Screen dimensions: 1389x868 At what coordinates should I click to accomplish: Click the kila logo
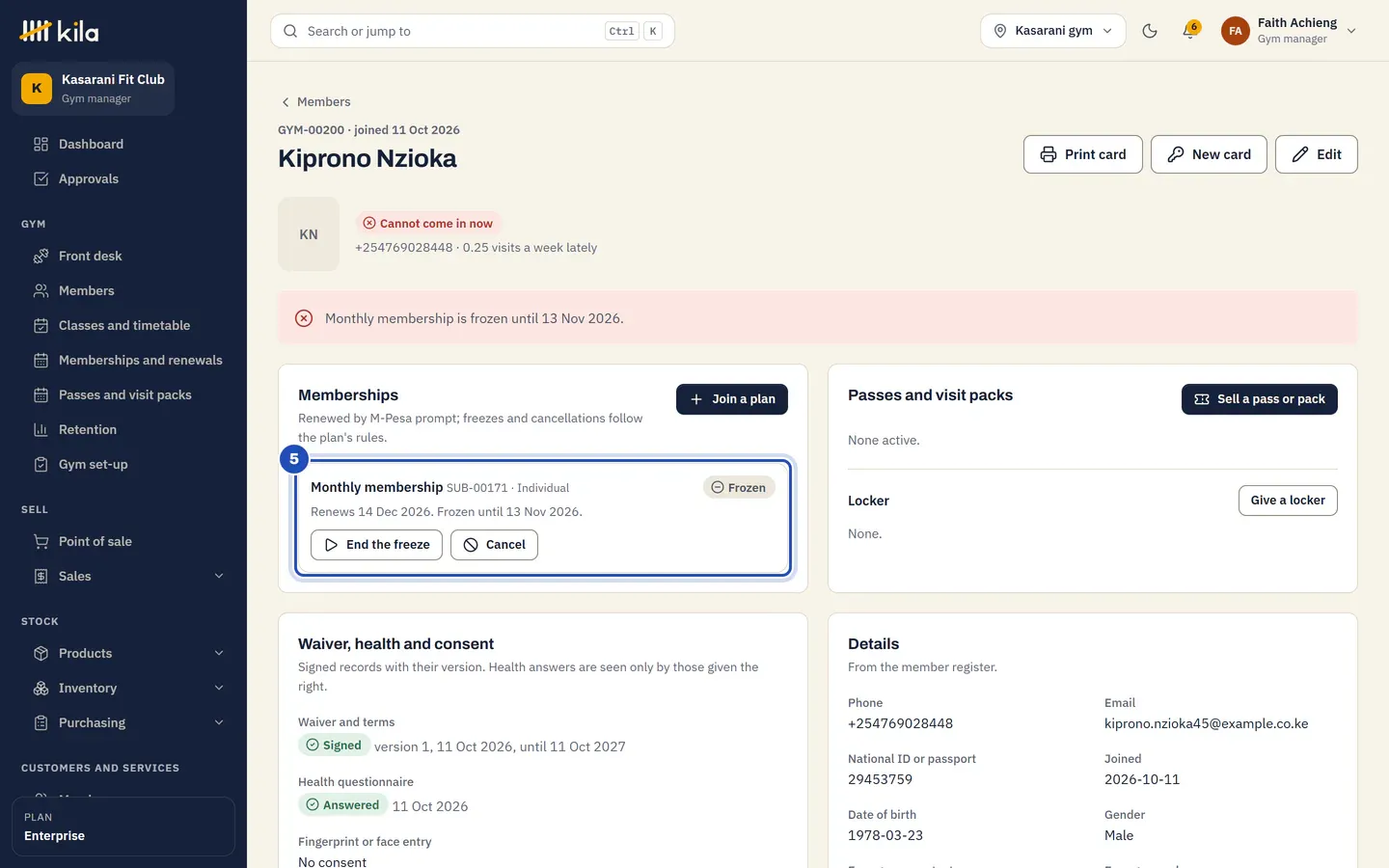(x=60, y=31)
